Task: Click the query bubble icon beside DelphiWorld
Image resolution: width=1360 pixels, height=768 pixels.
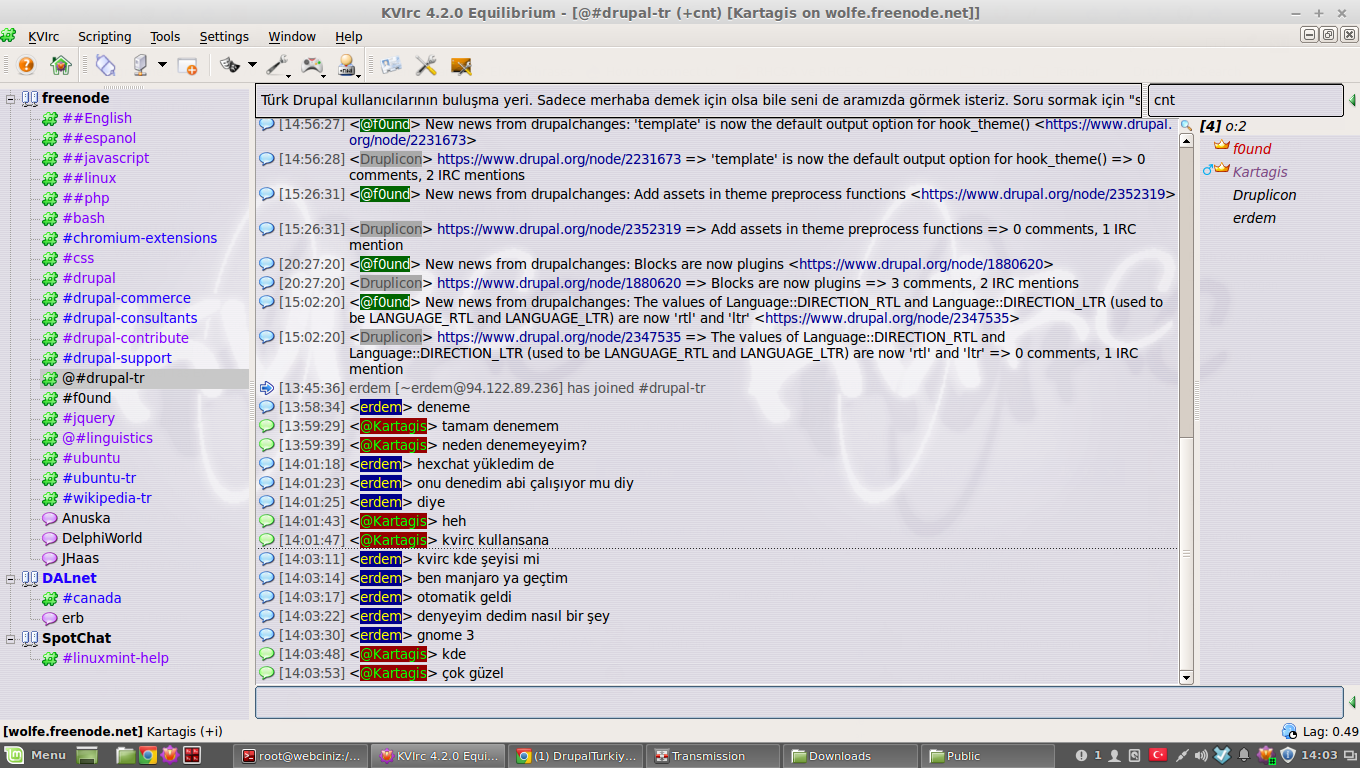Action: [50, 538]
